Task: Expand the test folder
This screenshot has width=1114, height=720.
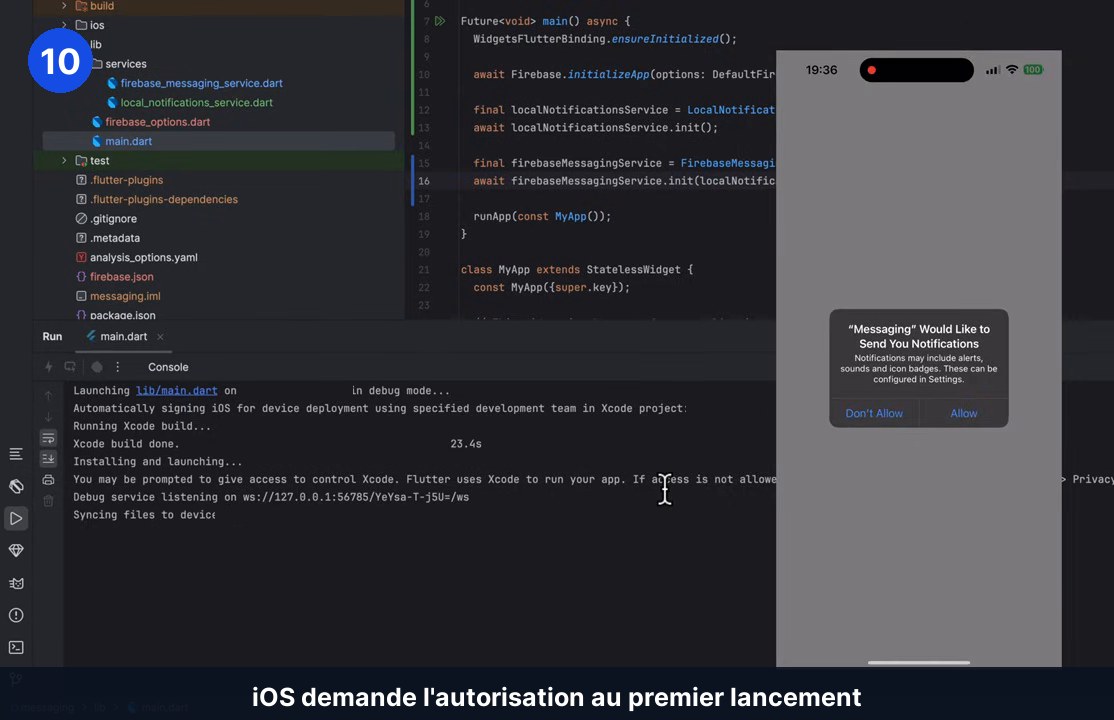Action: [x=64, y=161]
